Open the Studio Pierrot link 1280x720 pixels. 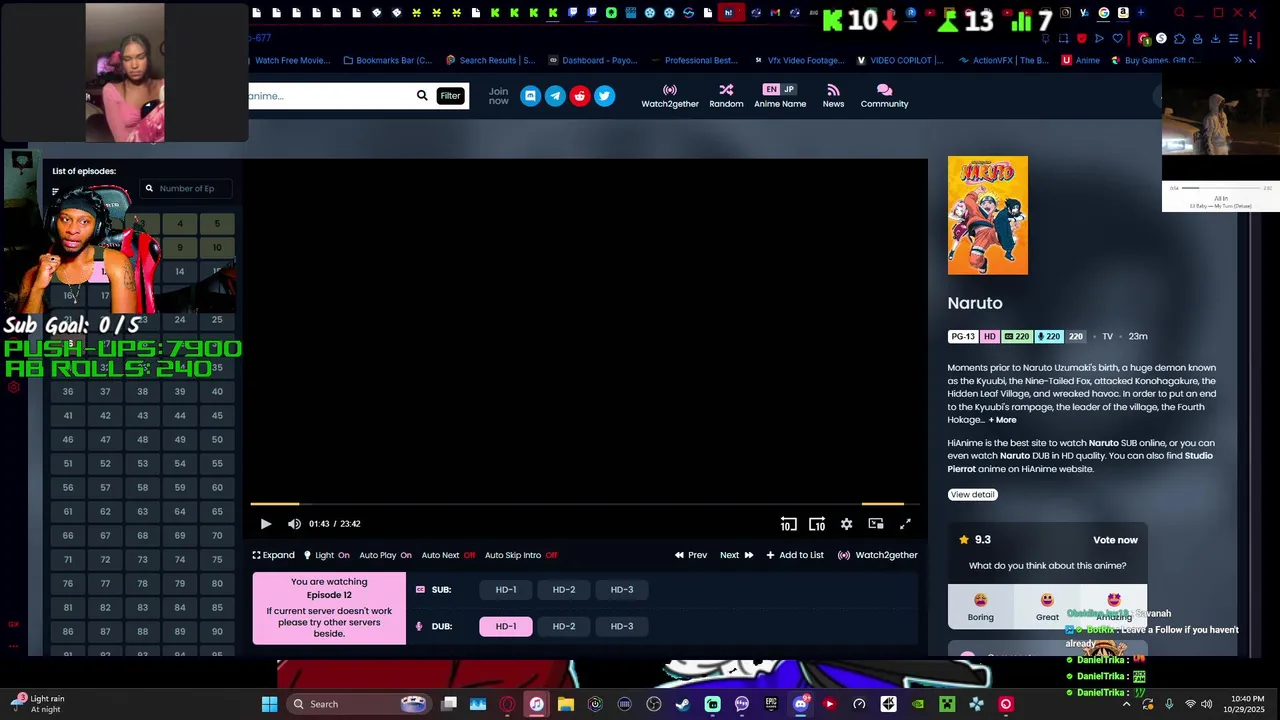coord(1080,462)
